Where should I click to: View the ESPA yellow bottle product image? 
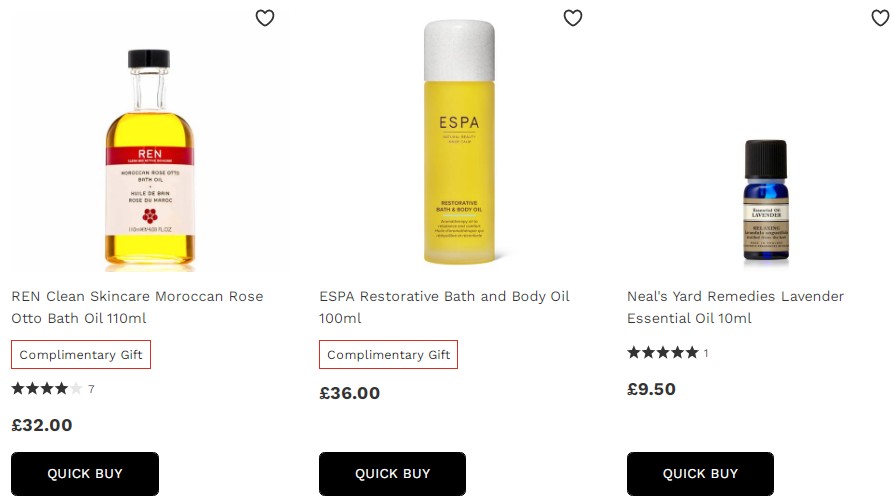(x=458, y=143)
